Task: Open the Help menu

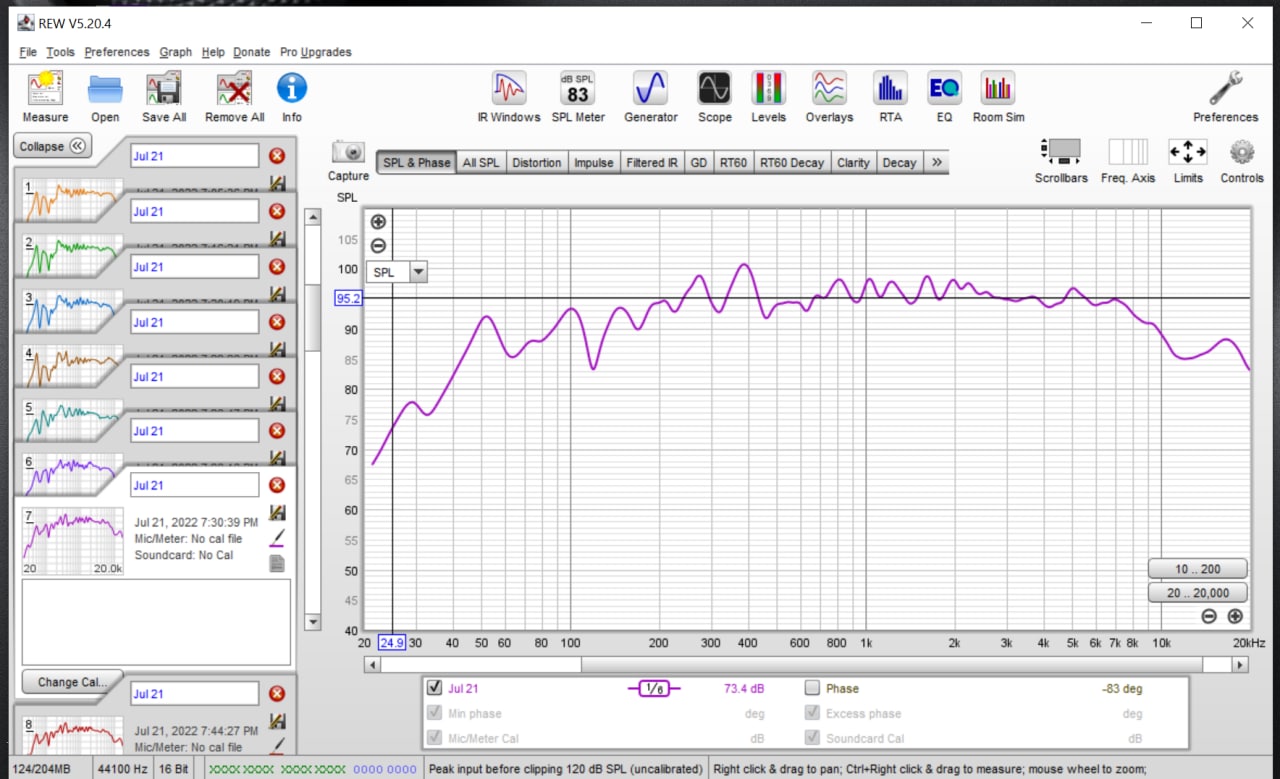Action: pyautogui.click(x=213, y=52)
